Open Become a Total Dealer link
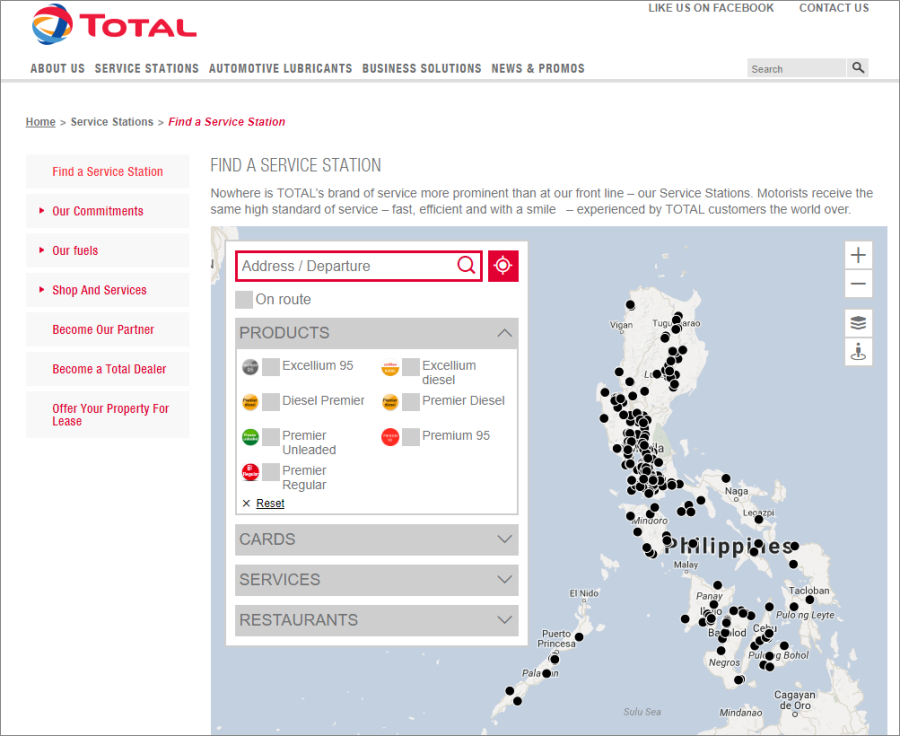 tap(107, 369)
